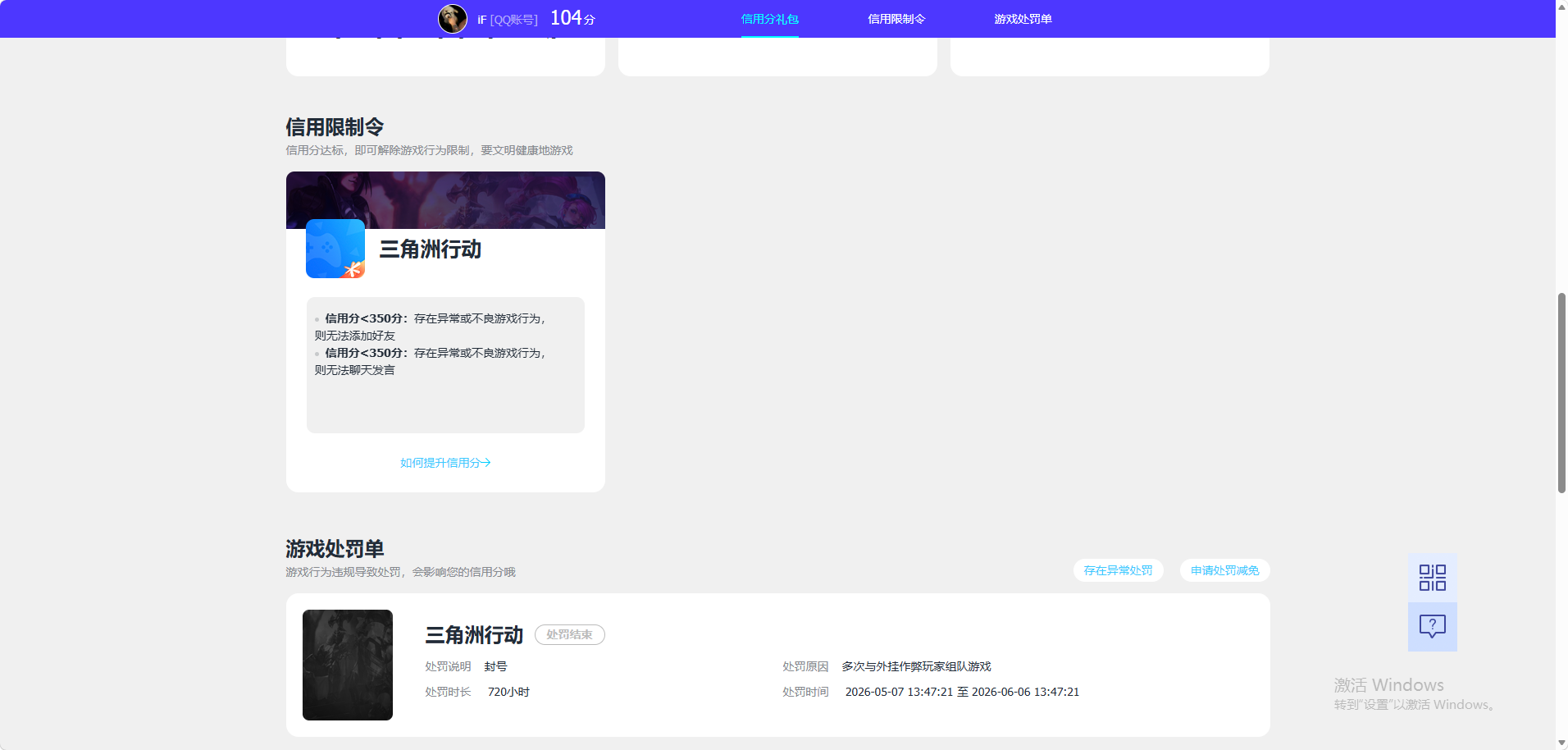Viewport: 1568px width, 750px height.
Task: Switch to 信用限制令 tab
Action: click(x=896, y=19)
